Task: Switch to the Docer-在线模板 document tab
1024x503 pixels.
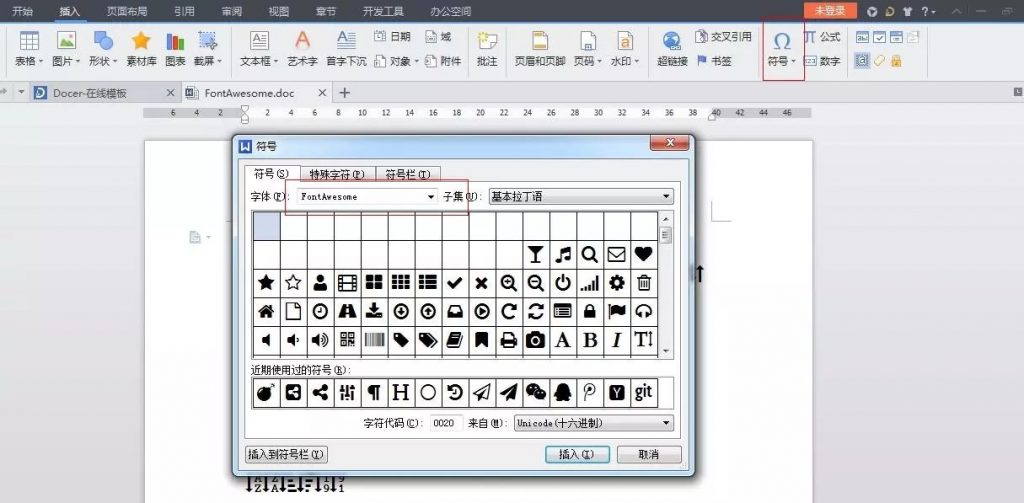Action: coord(89,93)
